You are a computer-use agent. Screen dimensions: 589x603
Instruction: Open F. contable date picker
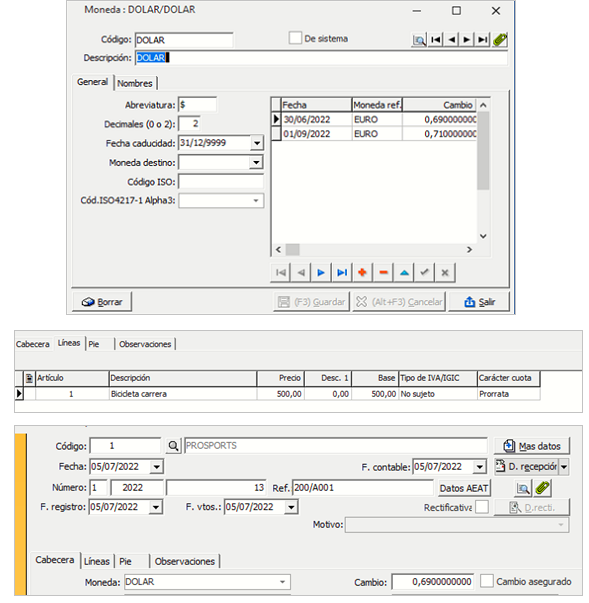click(x=479, y=467)
